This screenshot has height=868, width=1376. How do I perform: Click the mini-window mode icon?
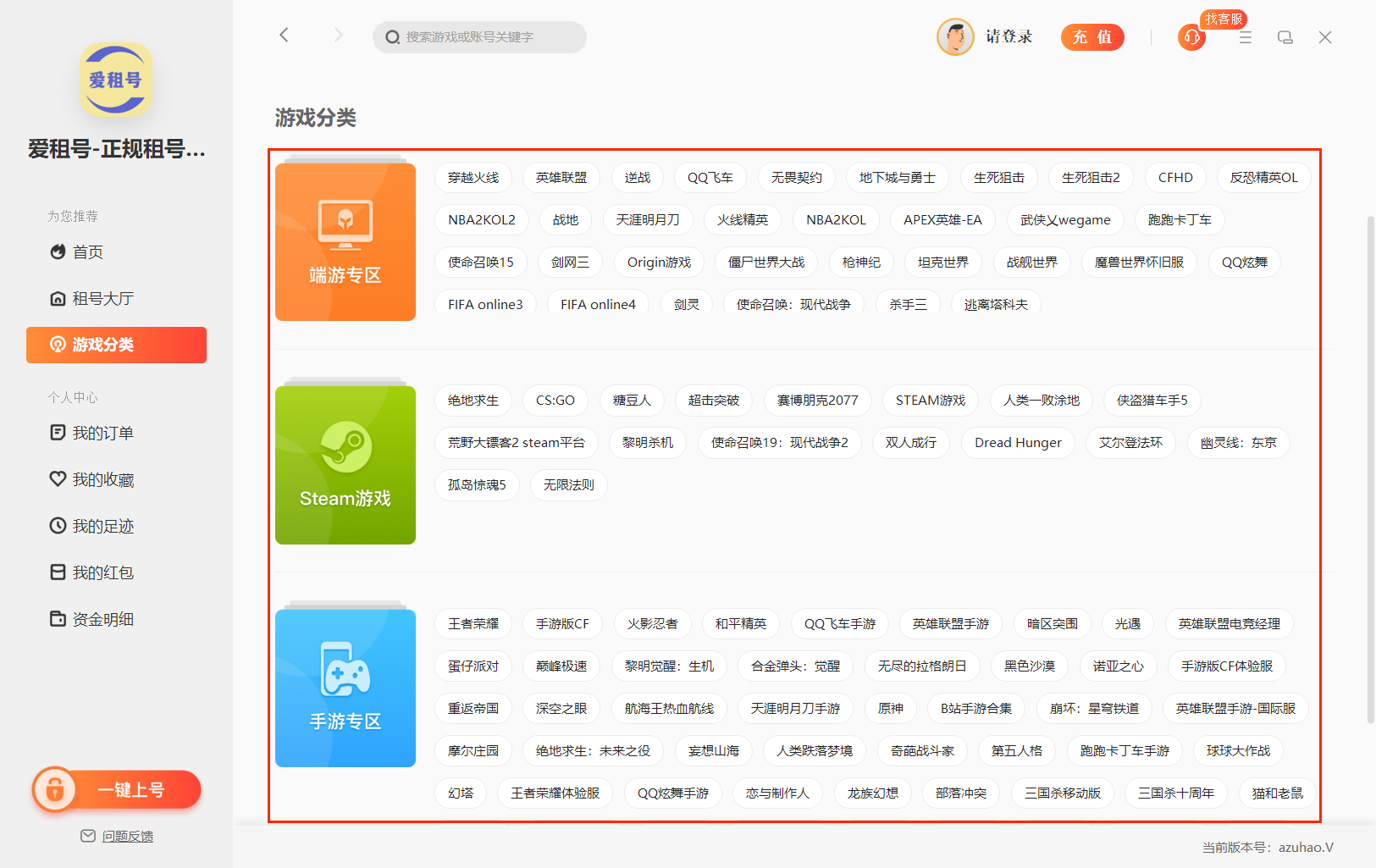click(x=1285, y=37)
